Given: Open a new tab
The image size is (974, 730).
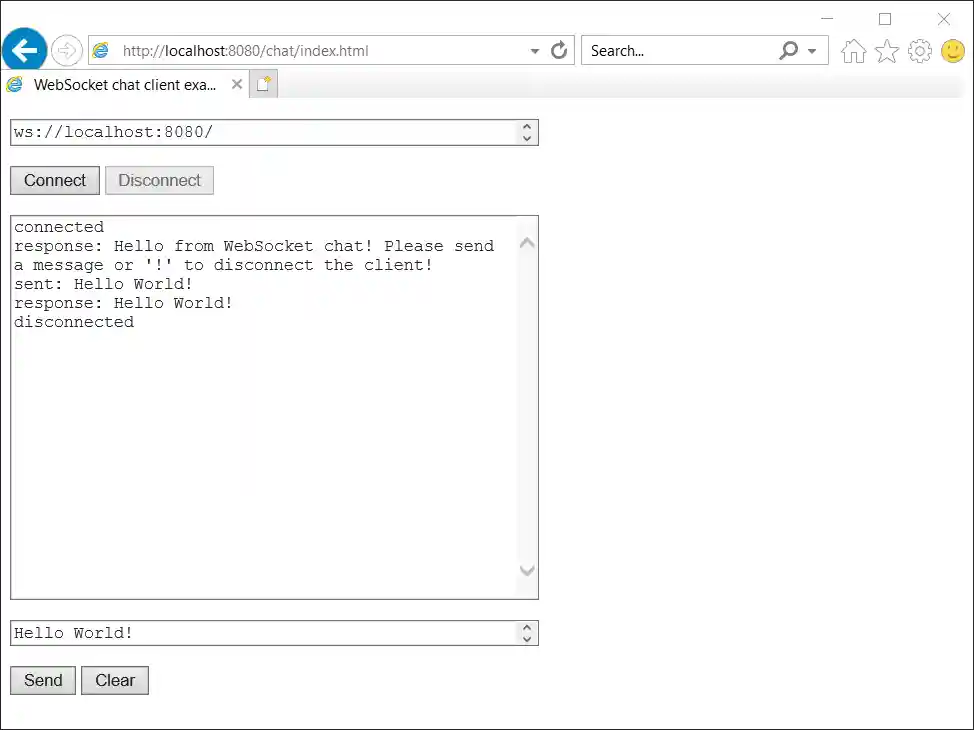Looking at the screenshot, I should [263, 85].
